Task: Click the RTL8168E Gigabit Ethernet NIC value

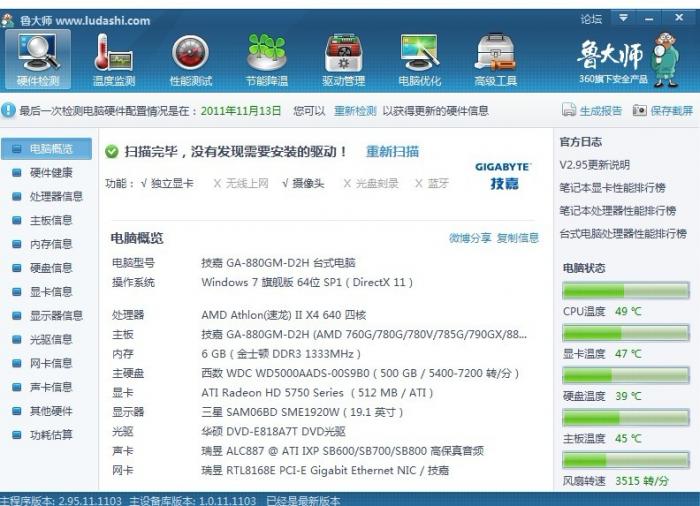Action: (325, 470)
